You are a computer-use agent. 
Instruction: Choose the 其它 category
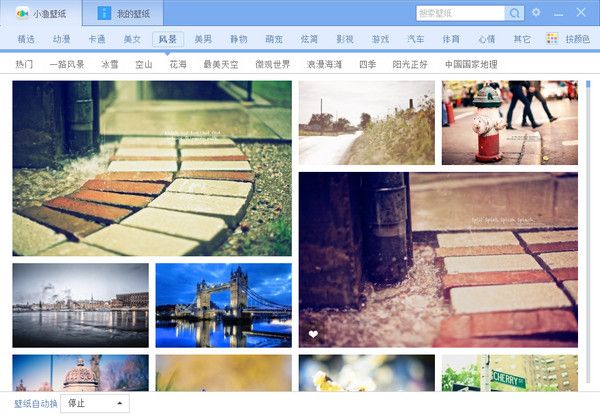(x=522, y=39)
